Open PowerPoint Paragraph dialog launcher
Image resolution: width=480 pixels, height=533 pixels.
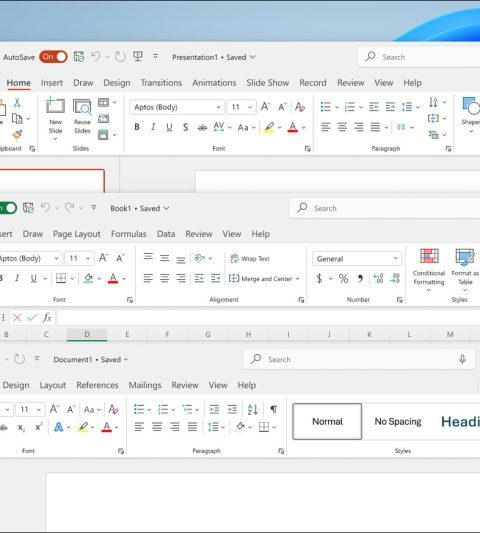point(448,149)
